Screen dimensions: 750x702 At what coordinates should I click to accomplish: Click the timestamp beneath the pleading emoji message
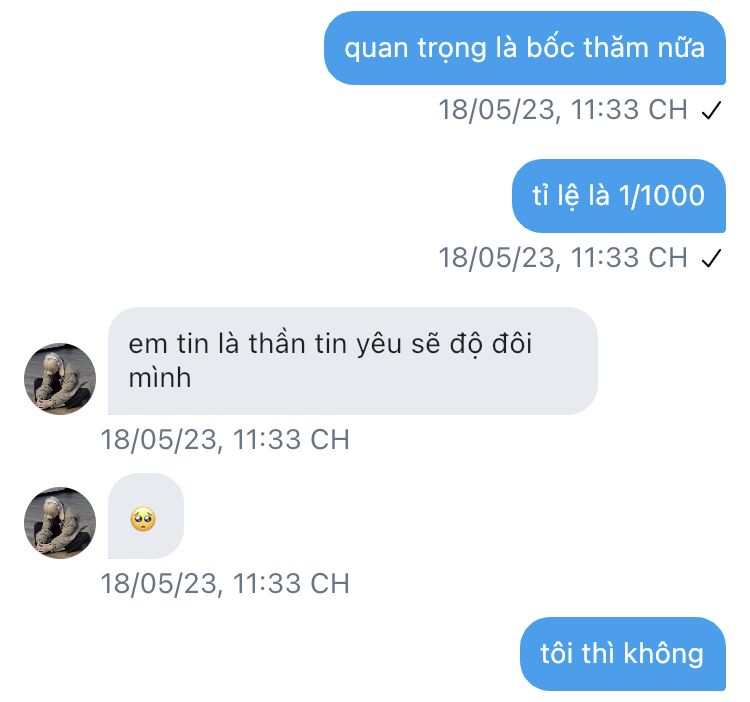(x=225, y=584)
